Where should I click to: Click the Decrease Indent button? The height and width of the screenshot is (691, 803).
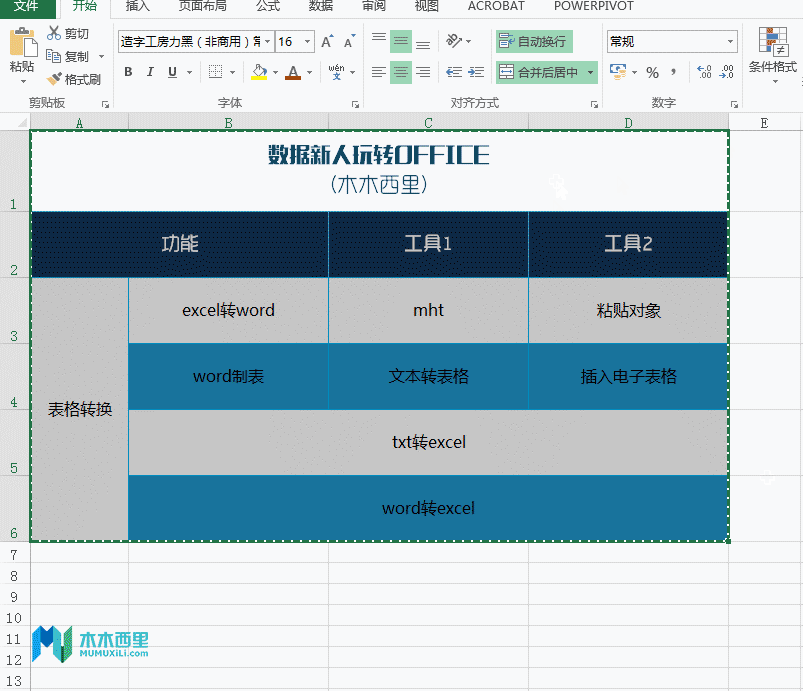(455, 71)
